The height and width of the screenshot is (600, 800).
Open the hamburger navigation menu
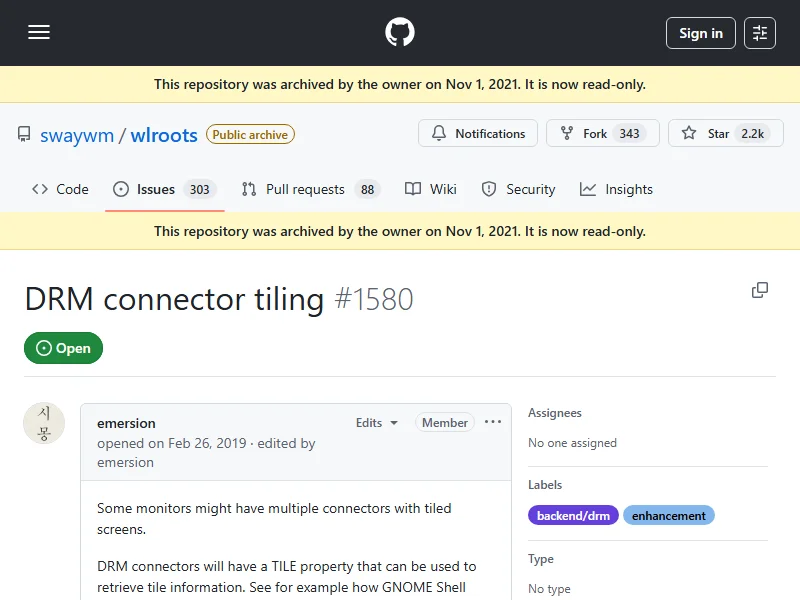[x=39, y=33]
